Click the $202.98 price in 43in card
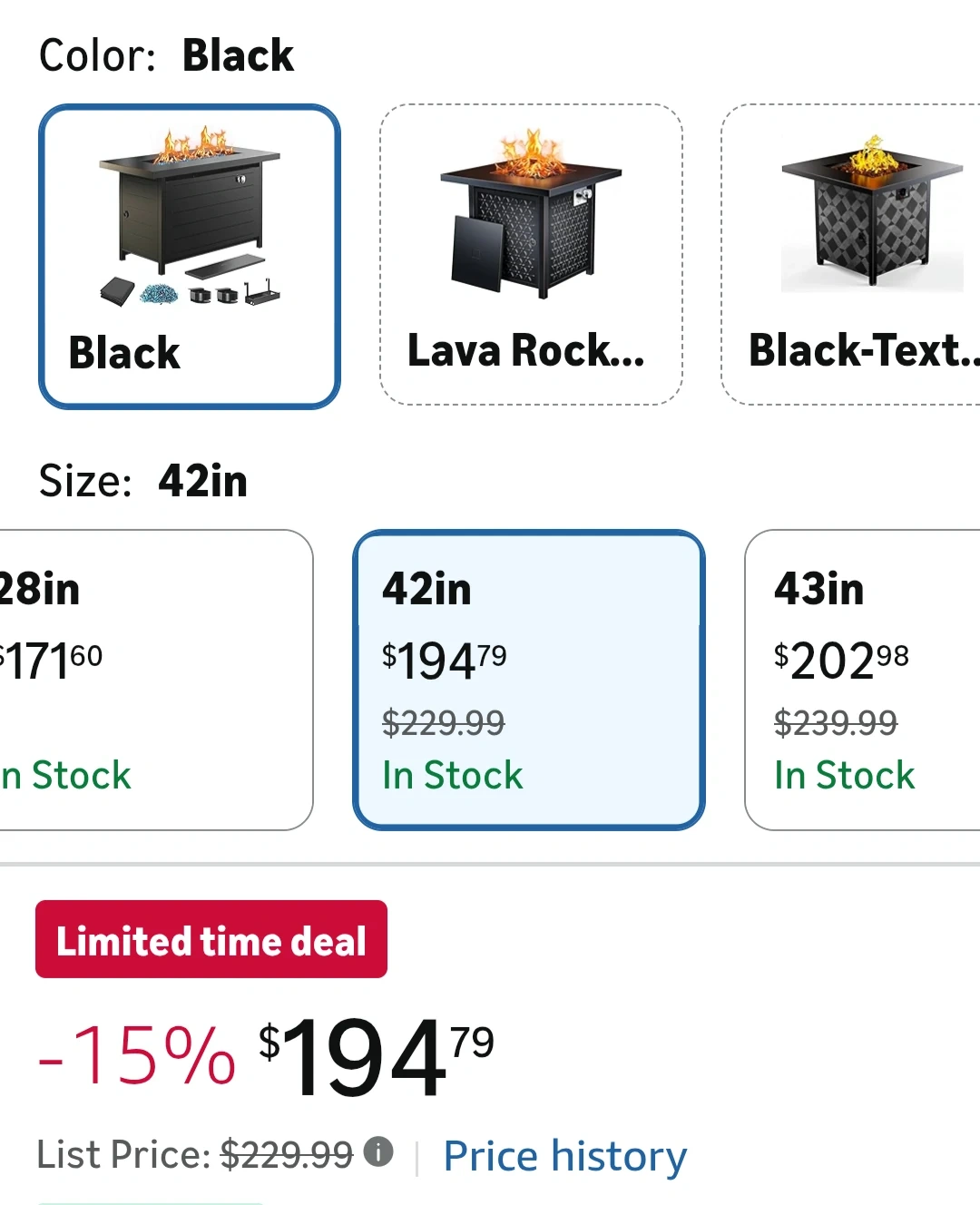The image size is (980, 1205). point(840,660)
